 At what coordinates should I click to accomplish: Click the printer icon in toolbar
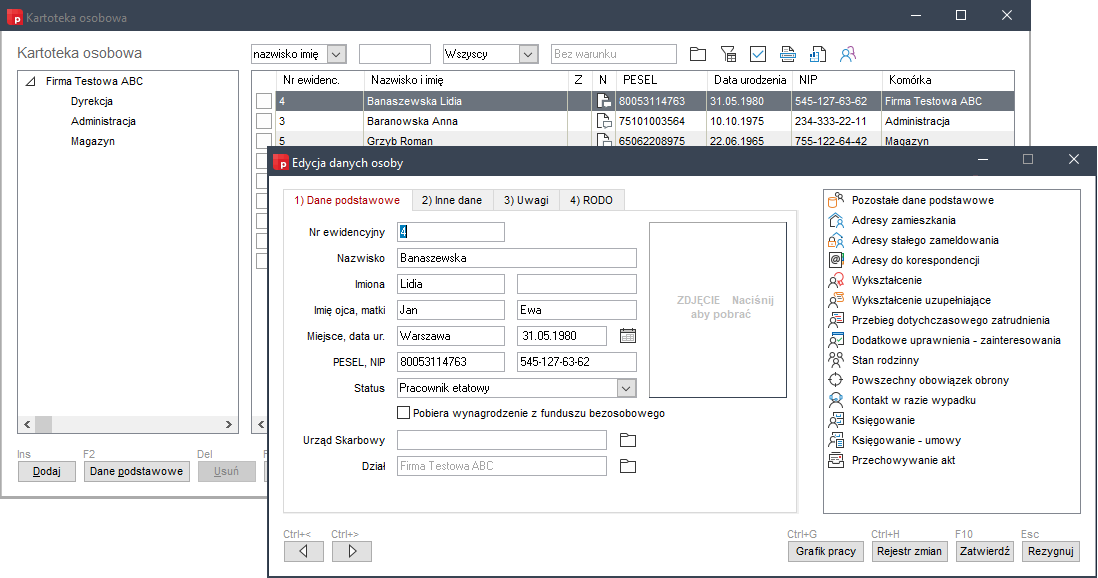click(x=788, y=54)
